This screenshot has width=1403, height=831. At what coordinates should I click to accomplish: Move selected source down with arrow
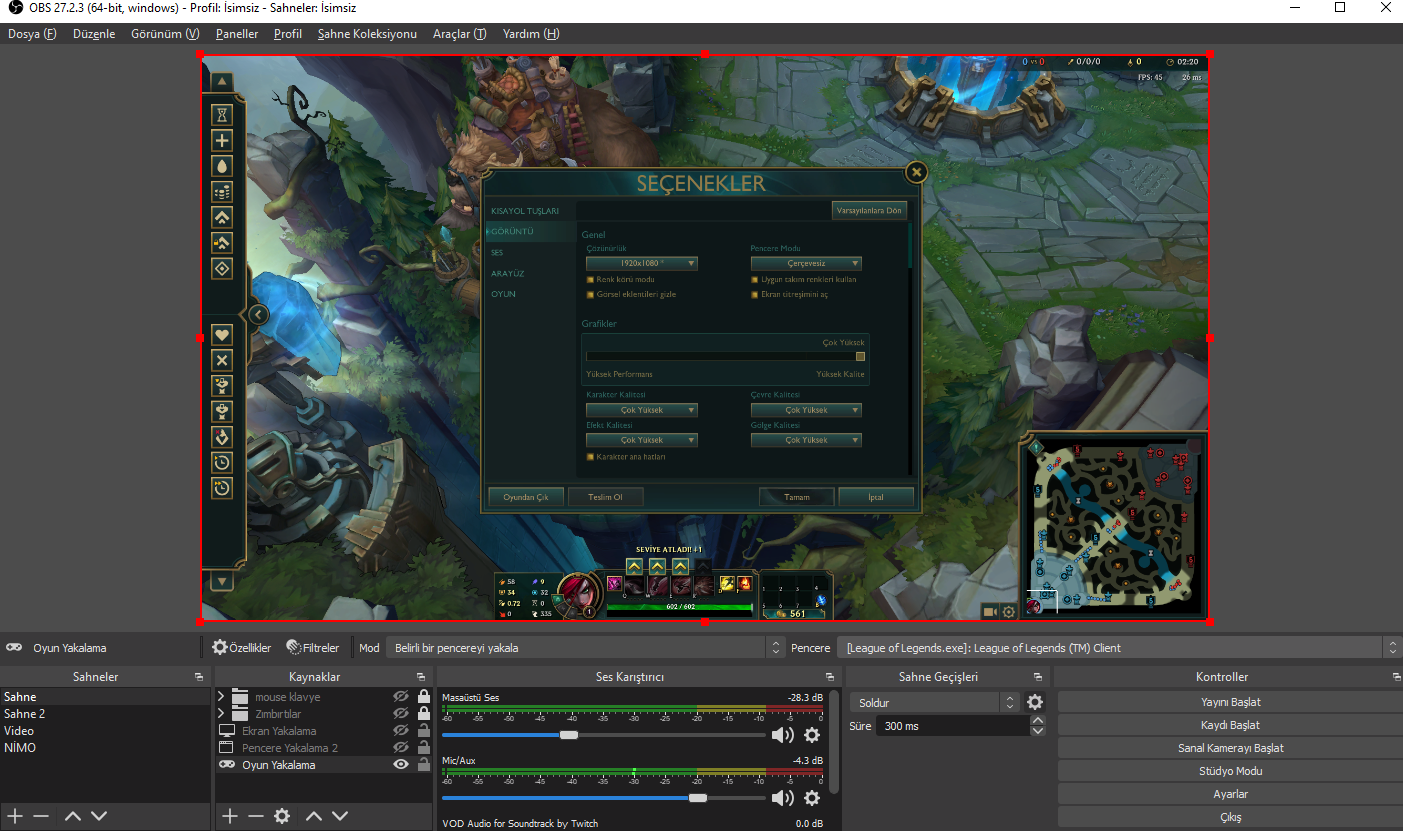340,816
